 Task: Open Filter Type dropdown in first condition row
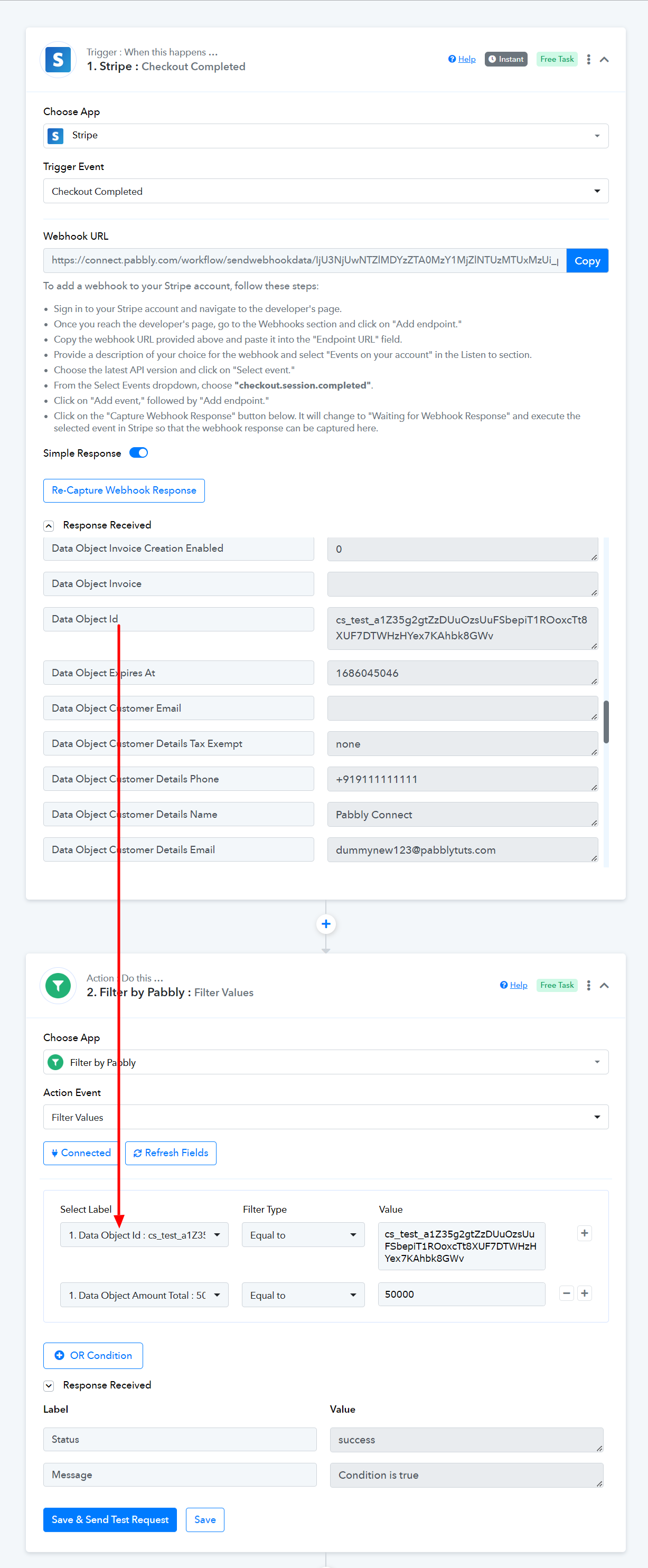(x=303, y=1235)
